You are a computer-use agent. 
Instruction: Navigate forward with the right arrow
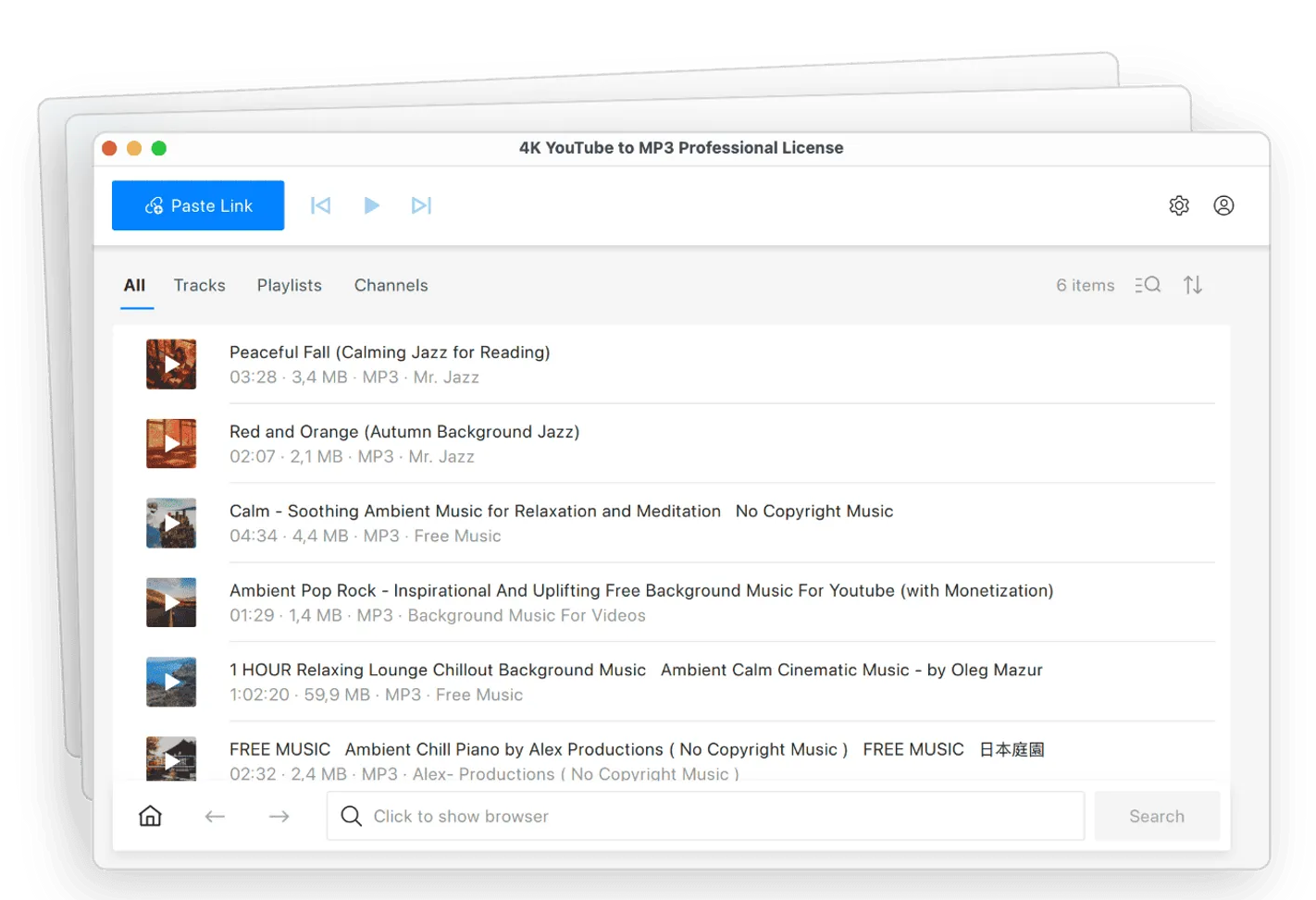coord(279,816)
